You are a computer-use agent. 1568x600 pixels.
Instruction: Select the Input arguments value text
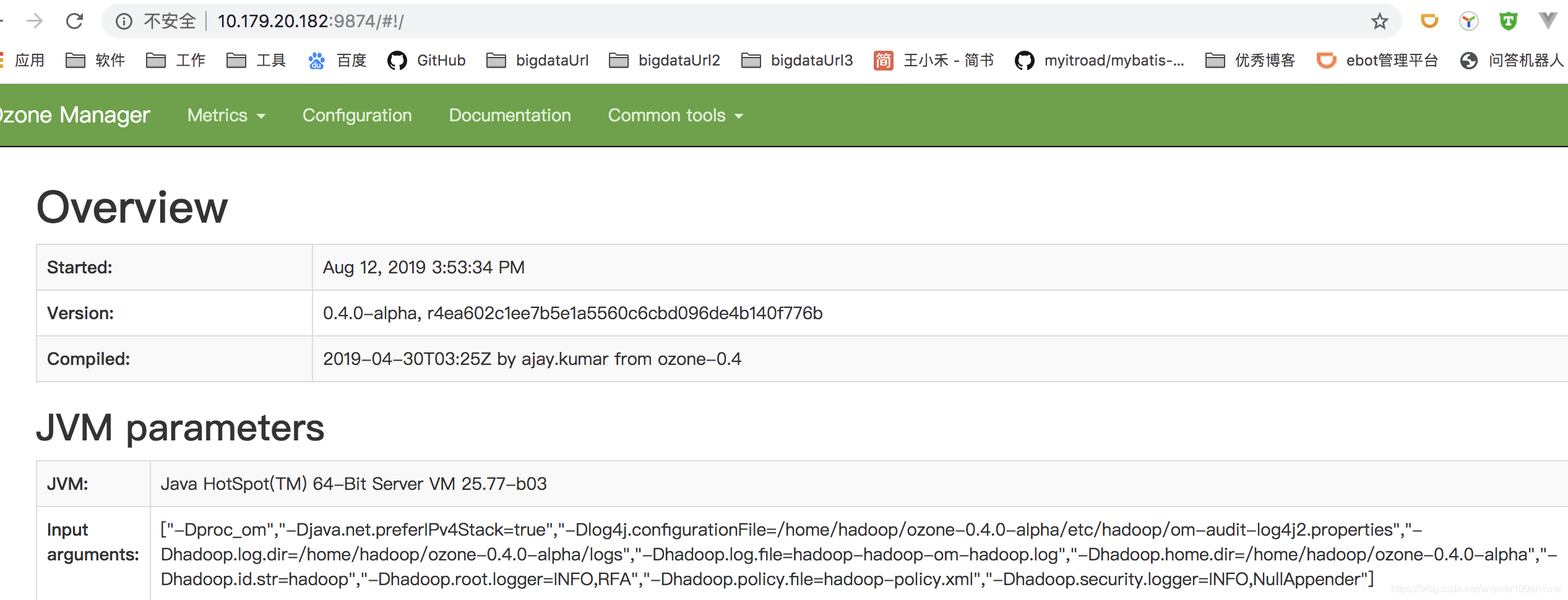pos(859,554)
